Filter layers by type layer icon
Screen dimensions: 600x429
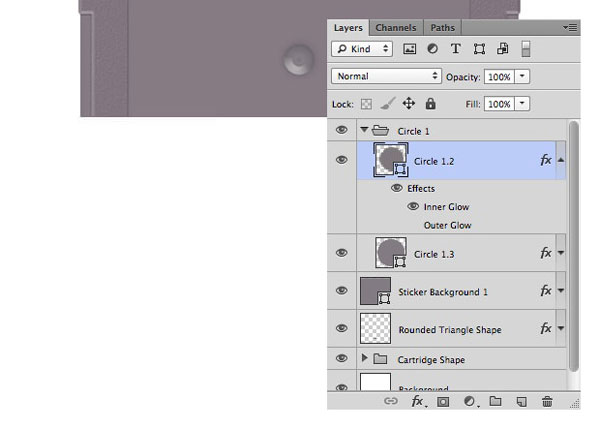coord(455,49)
